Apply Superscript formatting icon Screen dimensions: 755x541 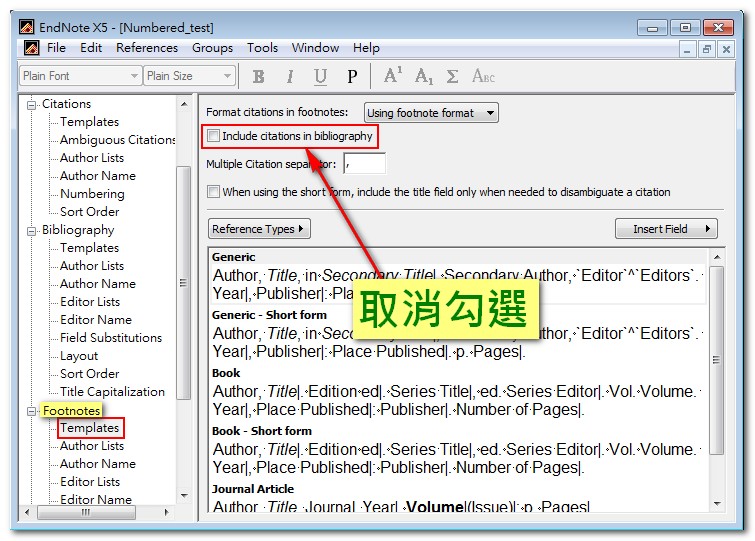coord(392,76)
